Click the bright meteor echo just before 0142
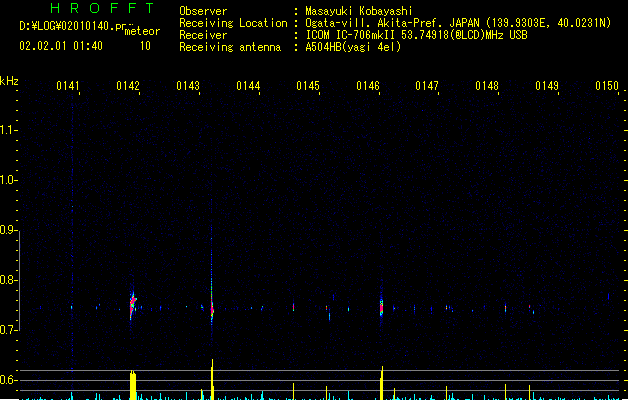 click(133, 305)
